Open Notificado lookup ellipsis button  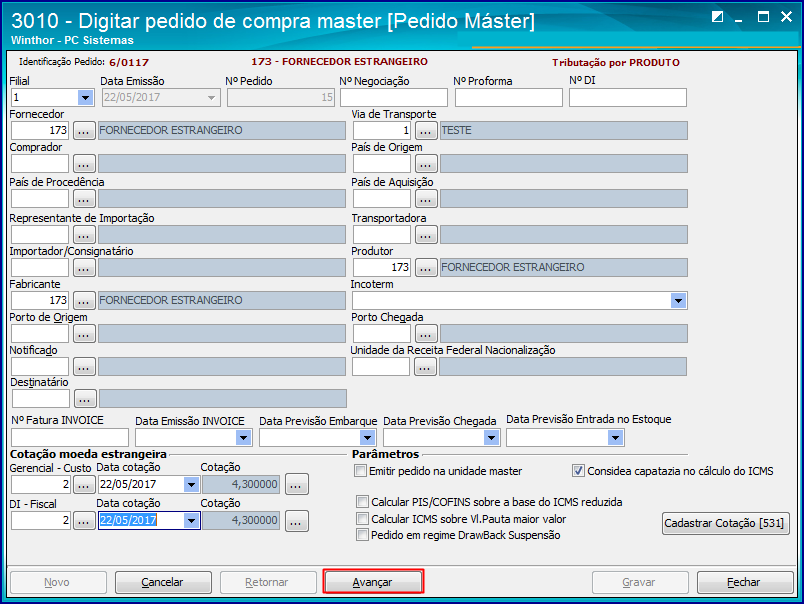coord(84,367)
